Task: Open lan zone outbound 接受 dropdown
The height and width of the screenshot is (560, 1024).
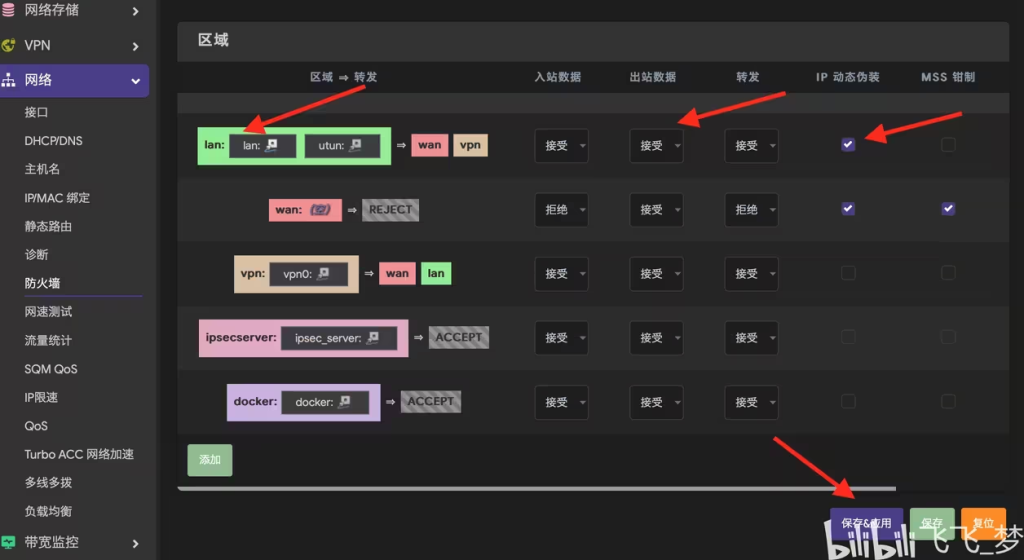Action: (x=656, y=146)
